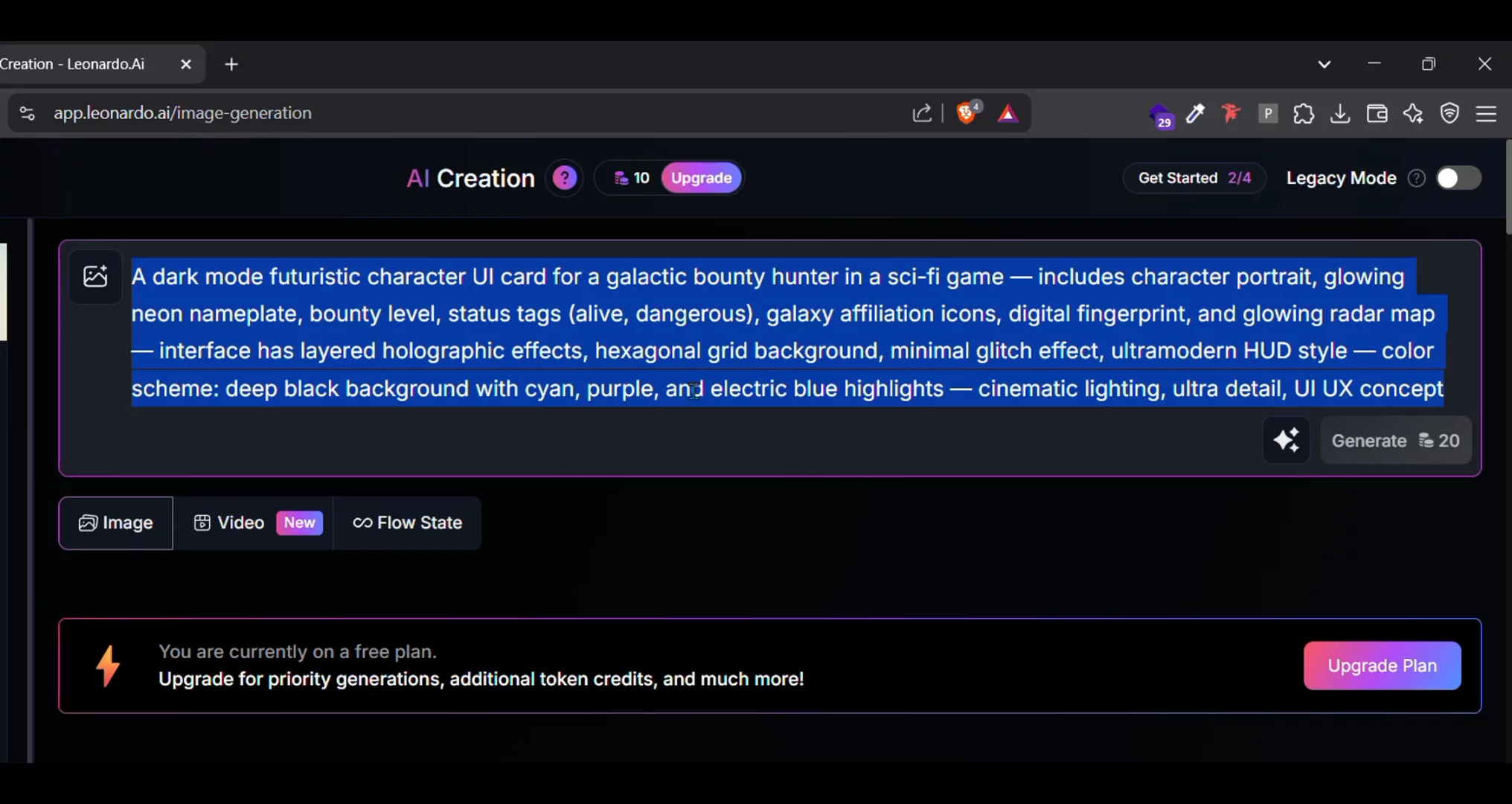Click the sparkle prompt enhance icon
Screen dimensions: 1512x804
[1286, 440]
